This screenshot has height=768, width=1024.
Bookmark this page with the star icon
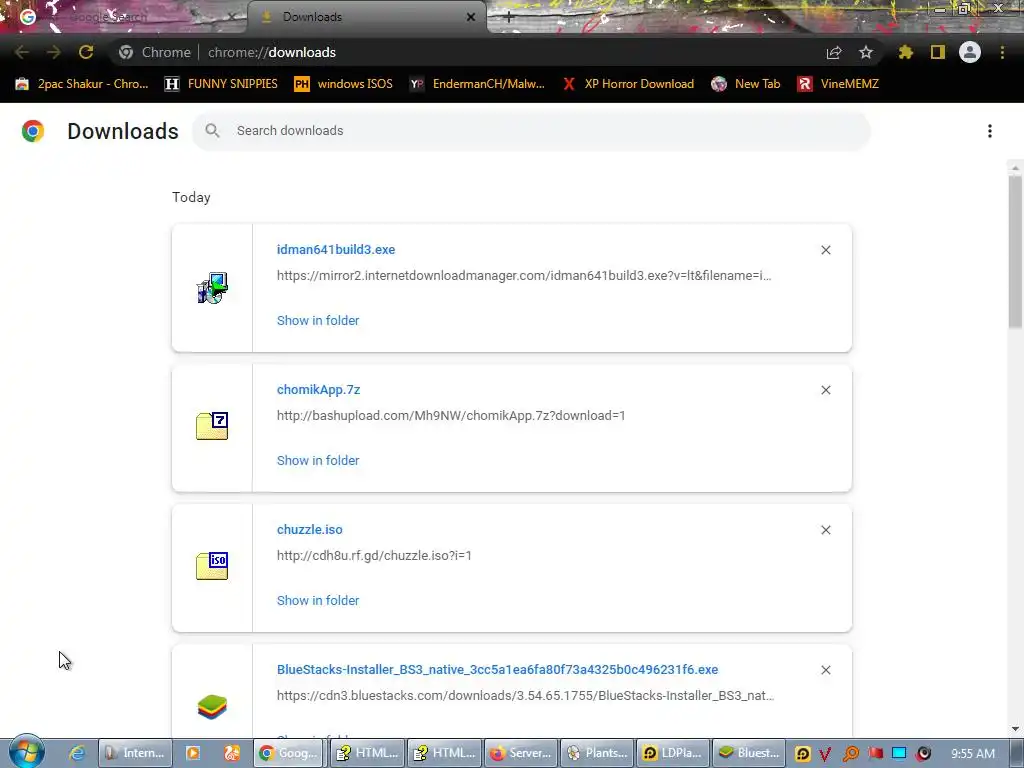point(866,52)
